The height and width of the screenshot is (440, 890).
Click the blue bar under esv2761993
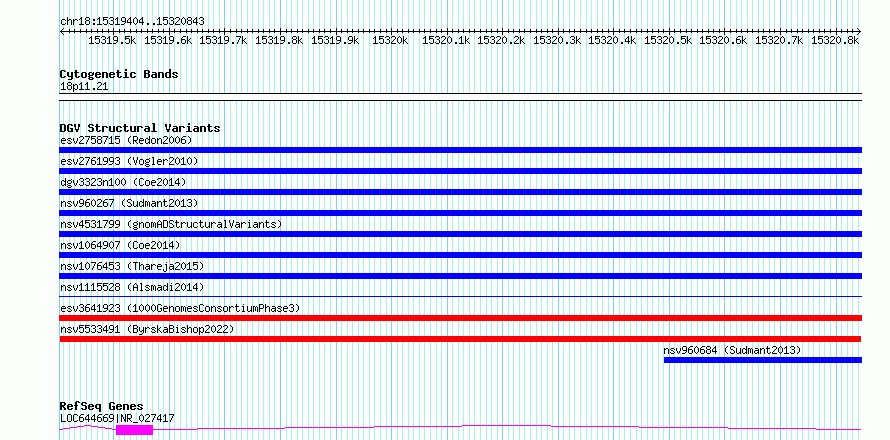(461, 171)
